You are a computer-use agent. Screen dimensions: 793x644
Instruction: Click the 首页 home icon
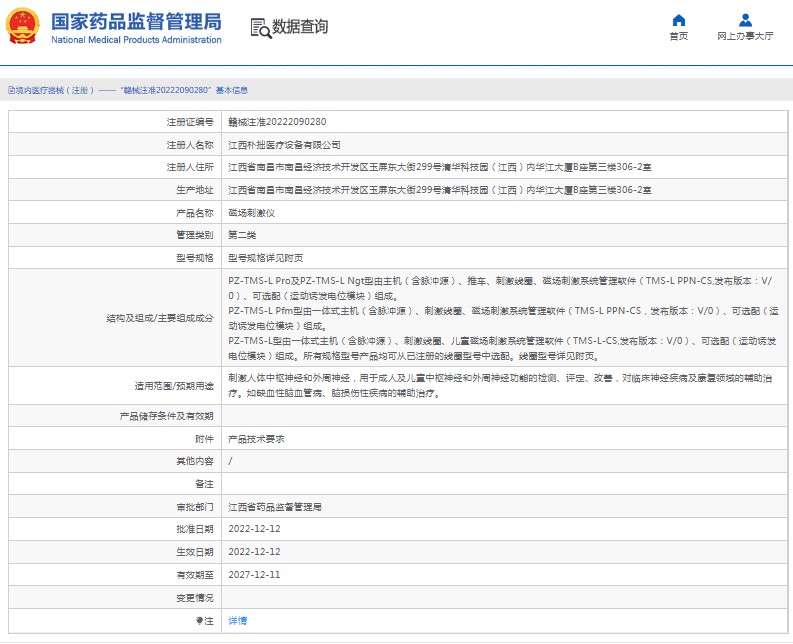pos(678,20)
